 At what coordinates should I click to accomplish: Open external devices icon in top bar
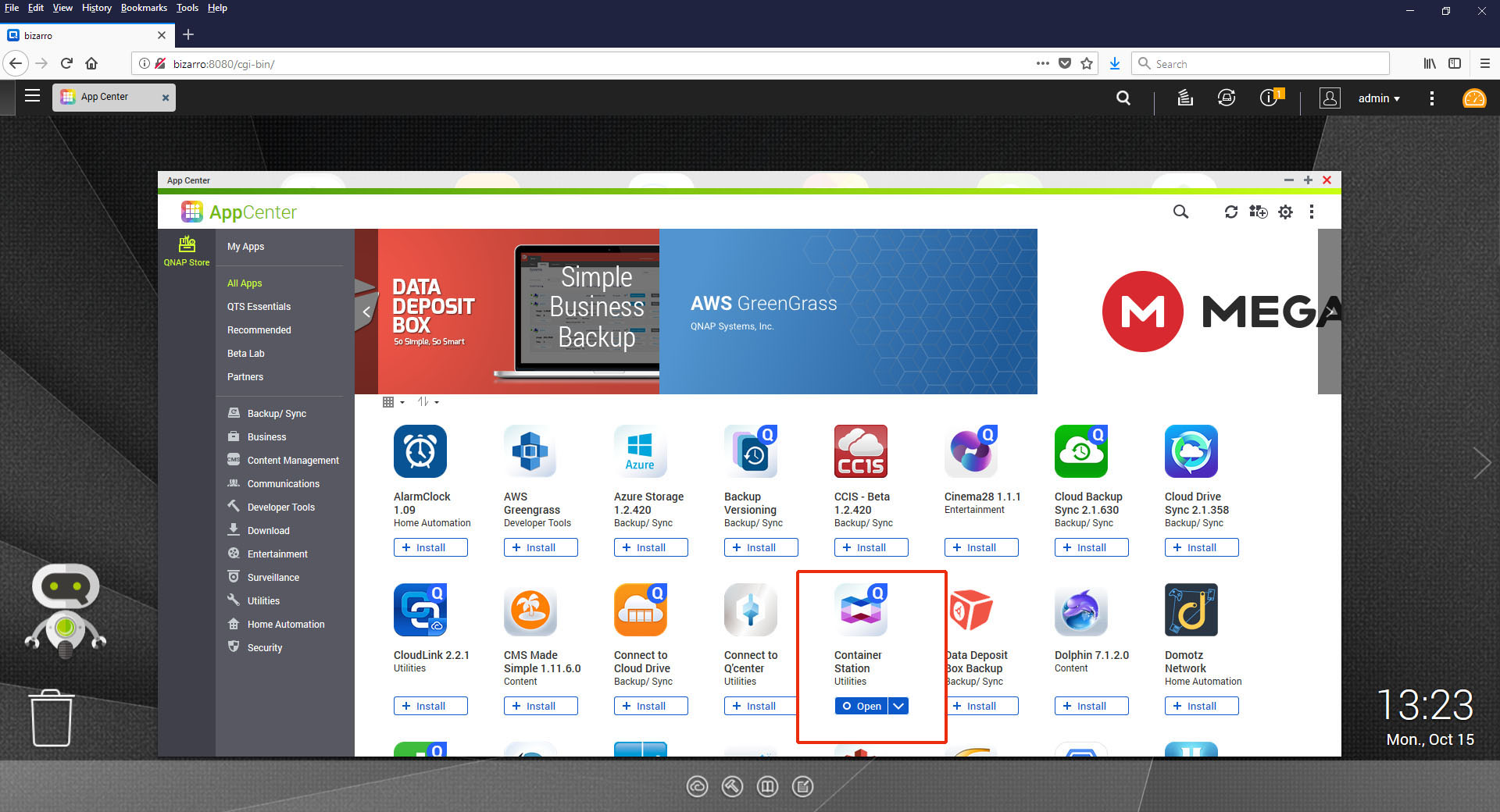[x=1227, y=98]
